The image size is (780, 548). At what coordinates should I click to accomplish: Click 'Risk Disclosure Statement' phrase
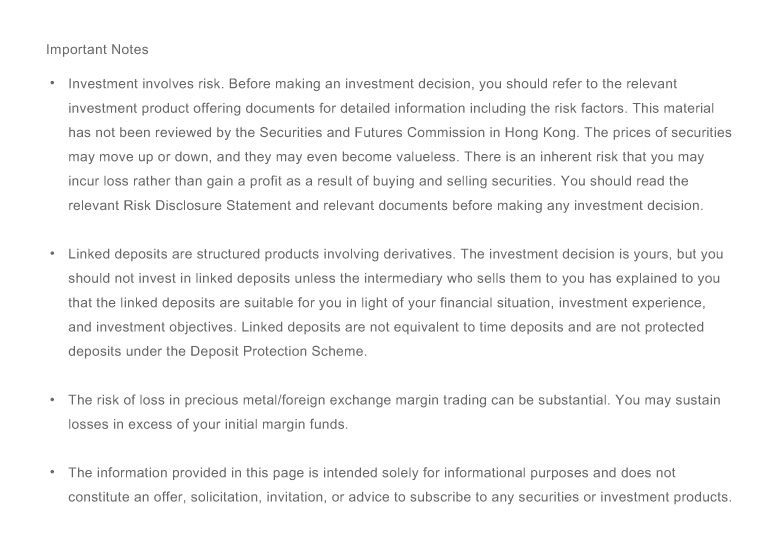click(x=207, y=205)
